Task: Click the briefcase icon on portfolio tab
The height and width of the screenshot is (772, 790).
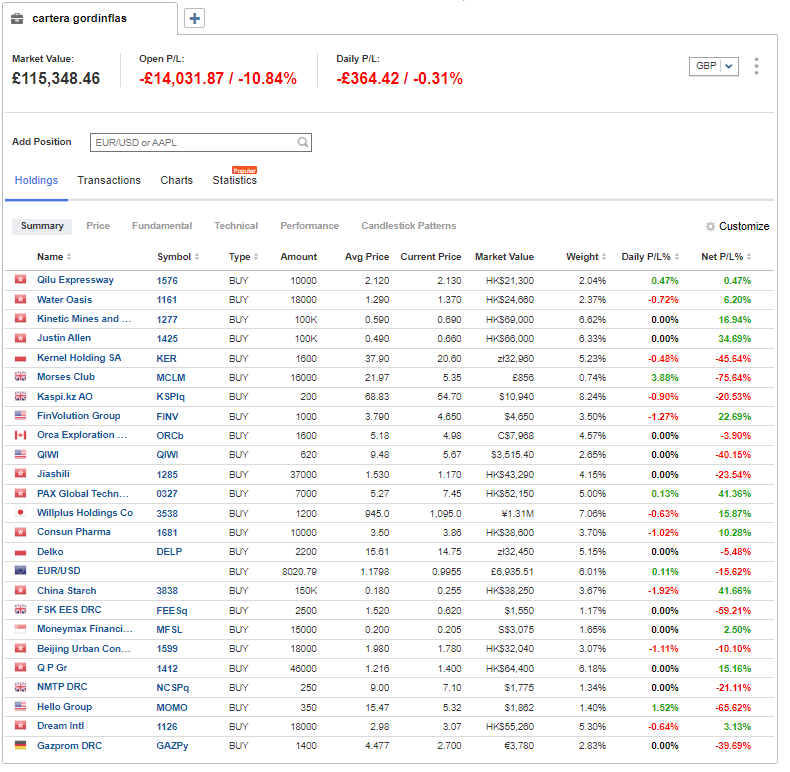Action: [17, 19]
